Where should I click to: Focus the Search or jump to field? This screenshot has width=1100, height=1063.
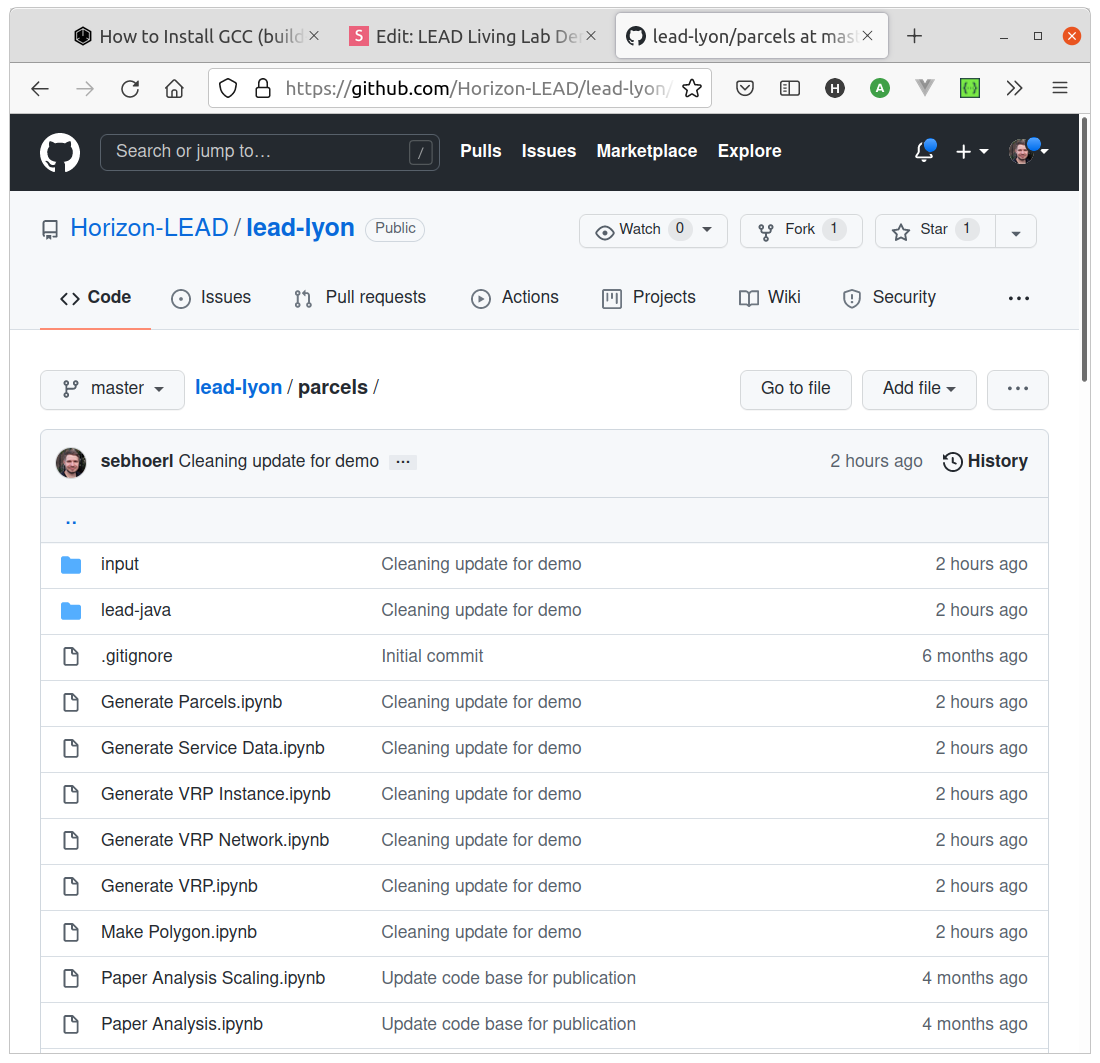pyautogui.click(x=270, y=152)
